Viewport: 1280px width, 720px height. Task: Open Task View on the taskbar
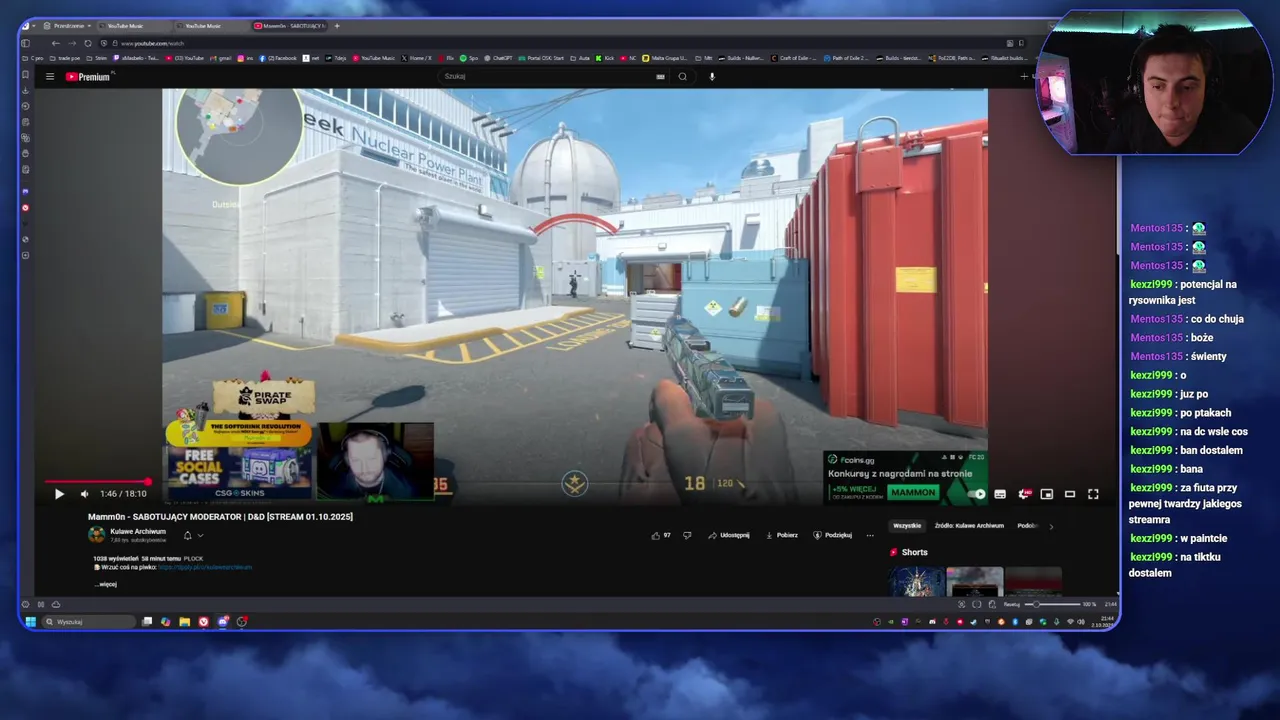click(147, 622)
